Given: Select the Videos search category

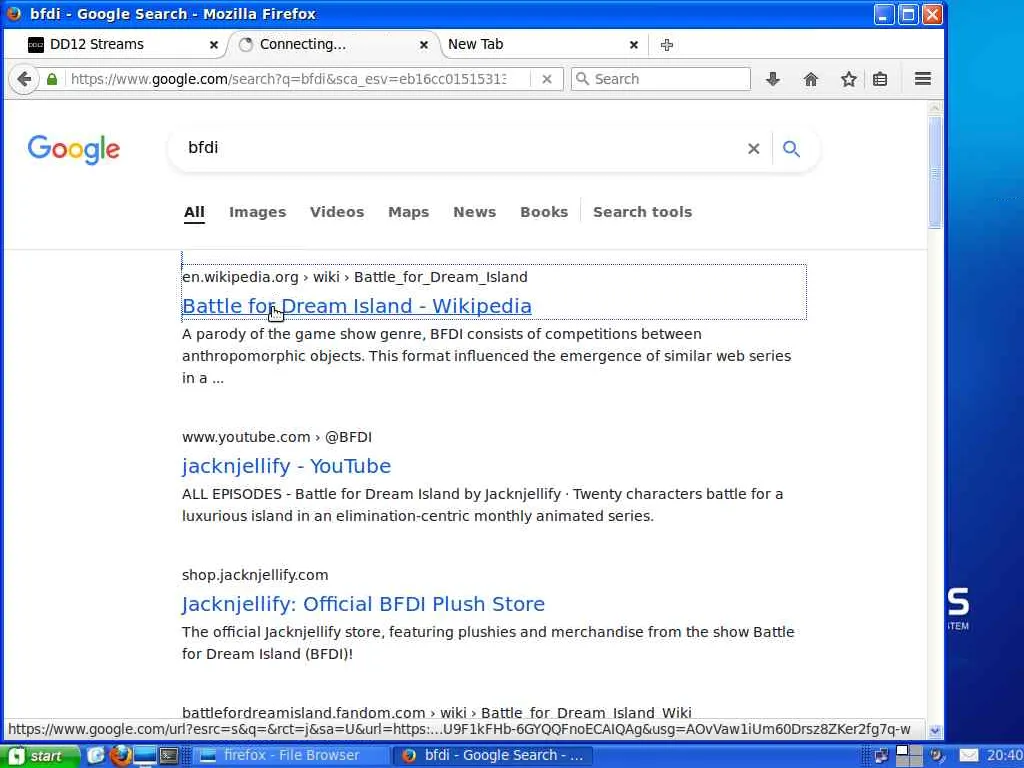Looking at the screenshot, I should tap(337, 212).
